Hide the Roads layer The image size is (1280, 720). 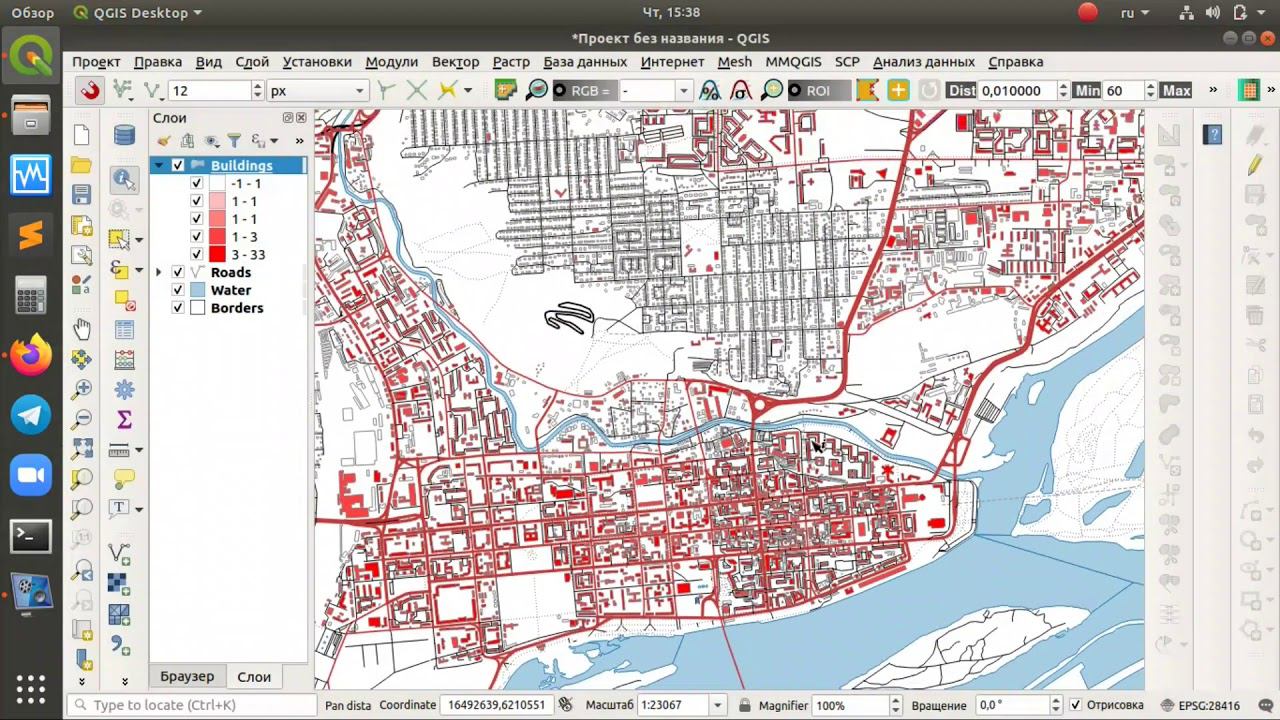(x=178, y=272)
